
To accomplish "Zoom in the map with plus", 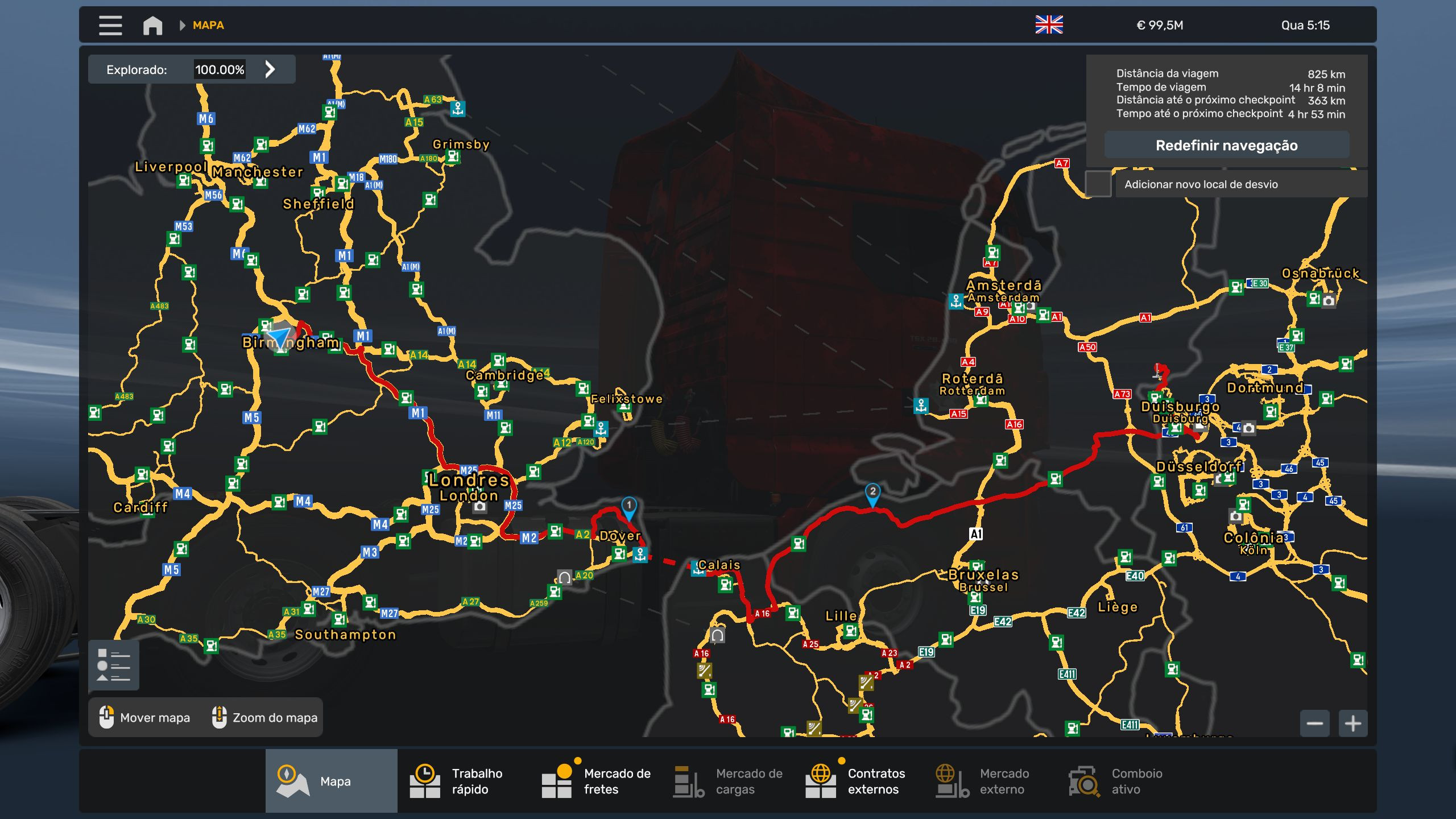I will (1352, 723).
